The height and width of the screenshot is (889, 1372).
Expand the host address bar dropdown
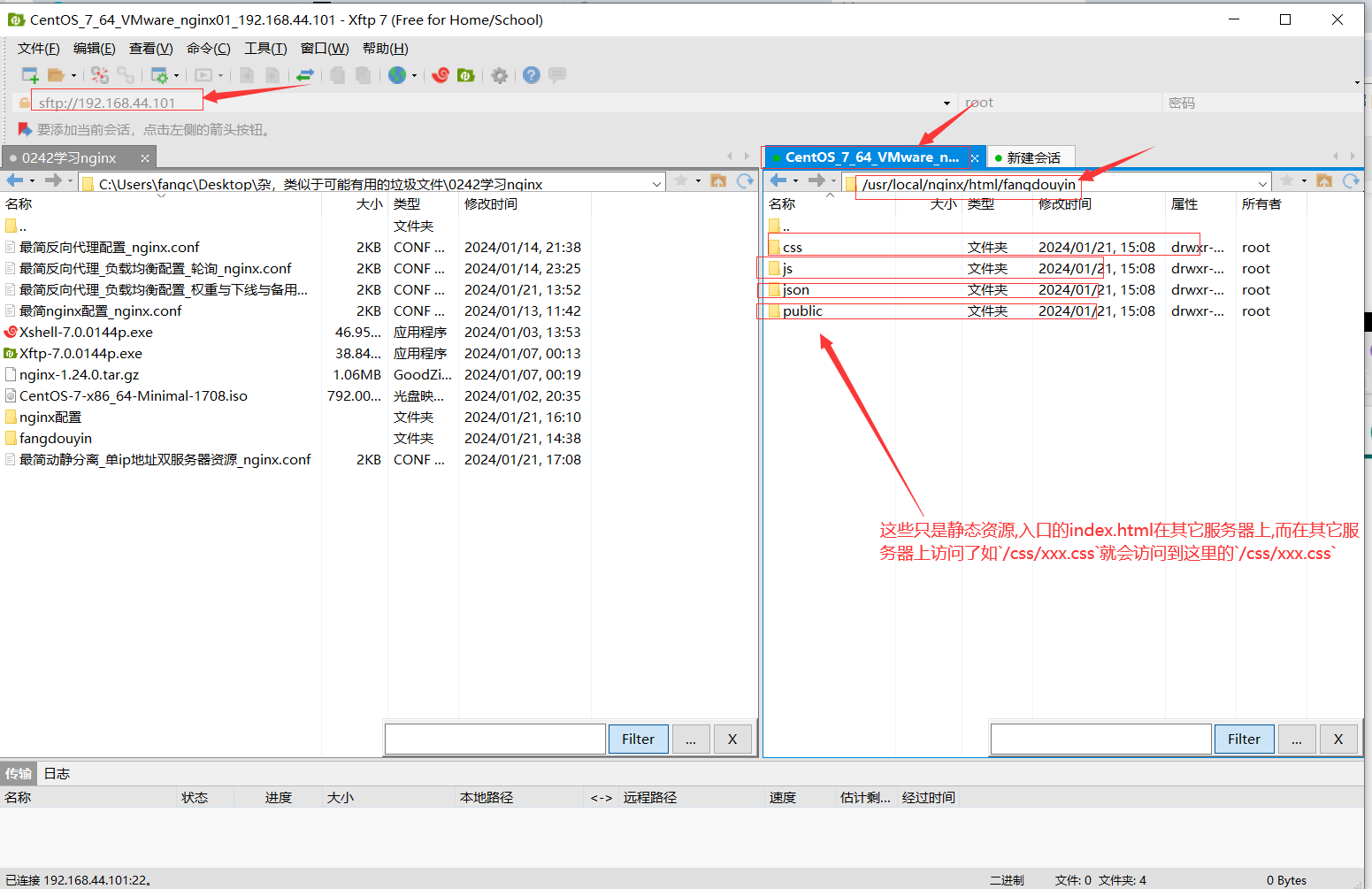point(947,103)
